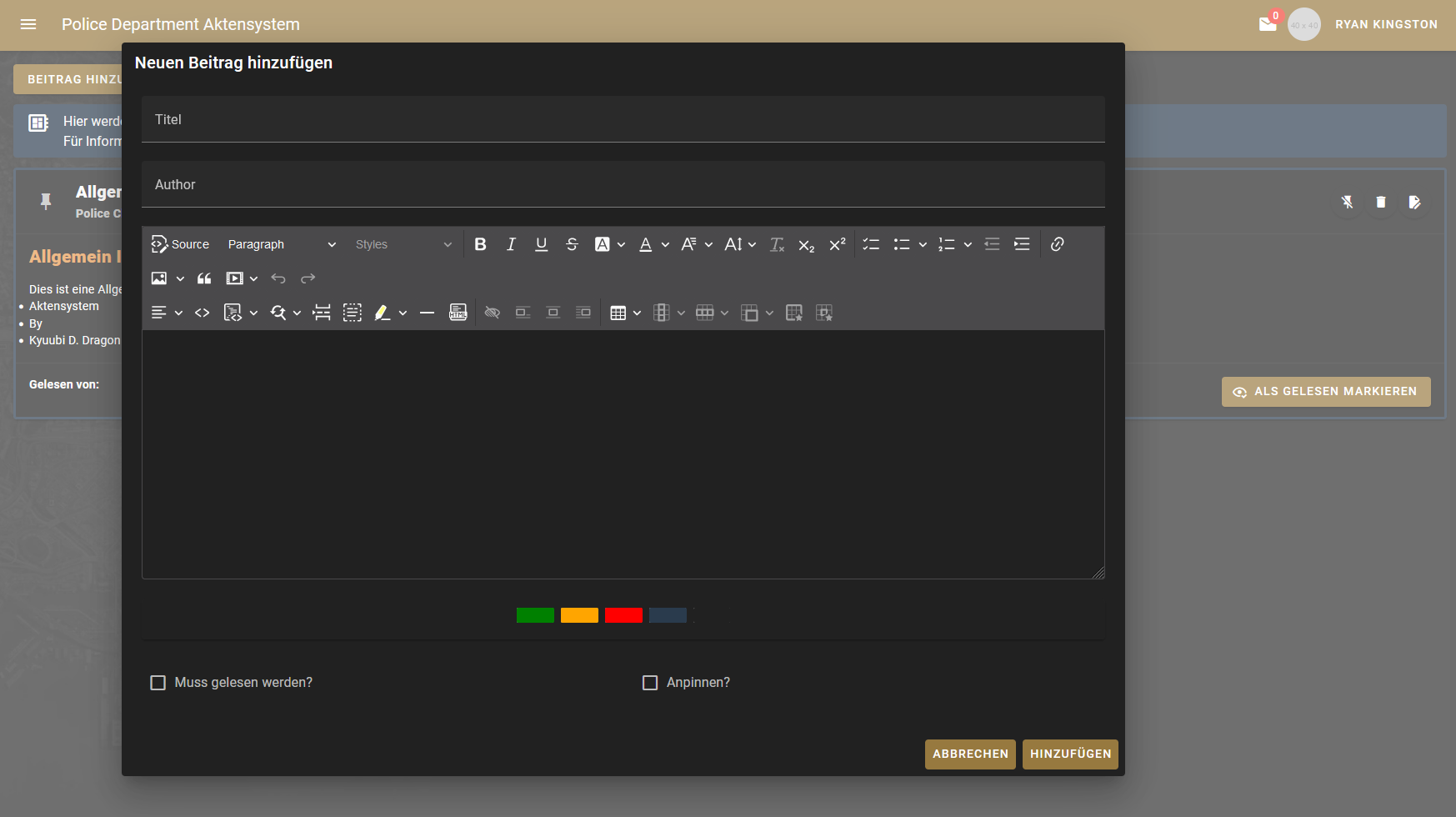Click the insert media icon
This screenshot has height=817, width=1456.
(x=235, y=278)
